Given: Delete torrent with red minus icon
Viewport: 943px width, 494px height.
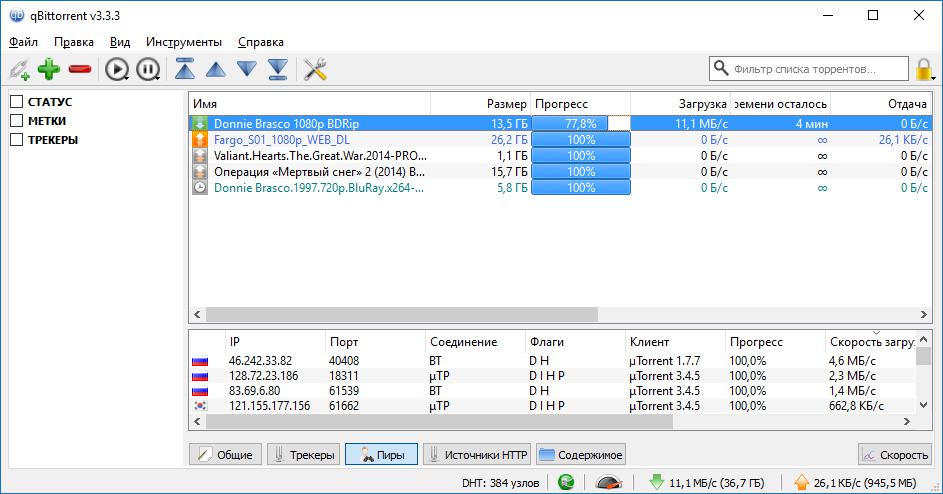Looking at the screenshot, I should [x=80, y=69].
